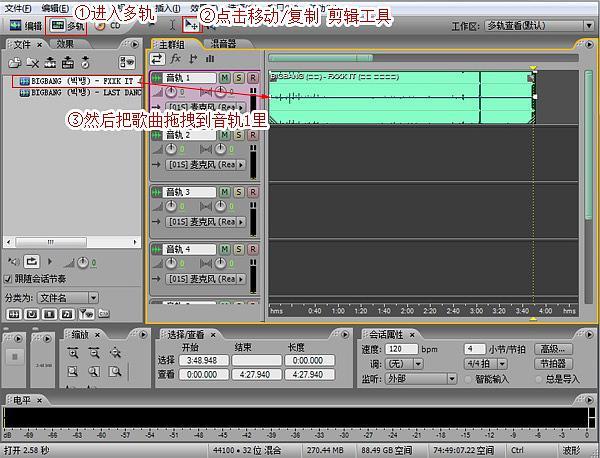Show video files filter icon in Files panel
600x458 pixels.
tap(49, 314)
